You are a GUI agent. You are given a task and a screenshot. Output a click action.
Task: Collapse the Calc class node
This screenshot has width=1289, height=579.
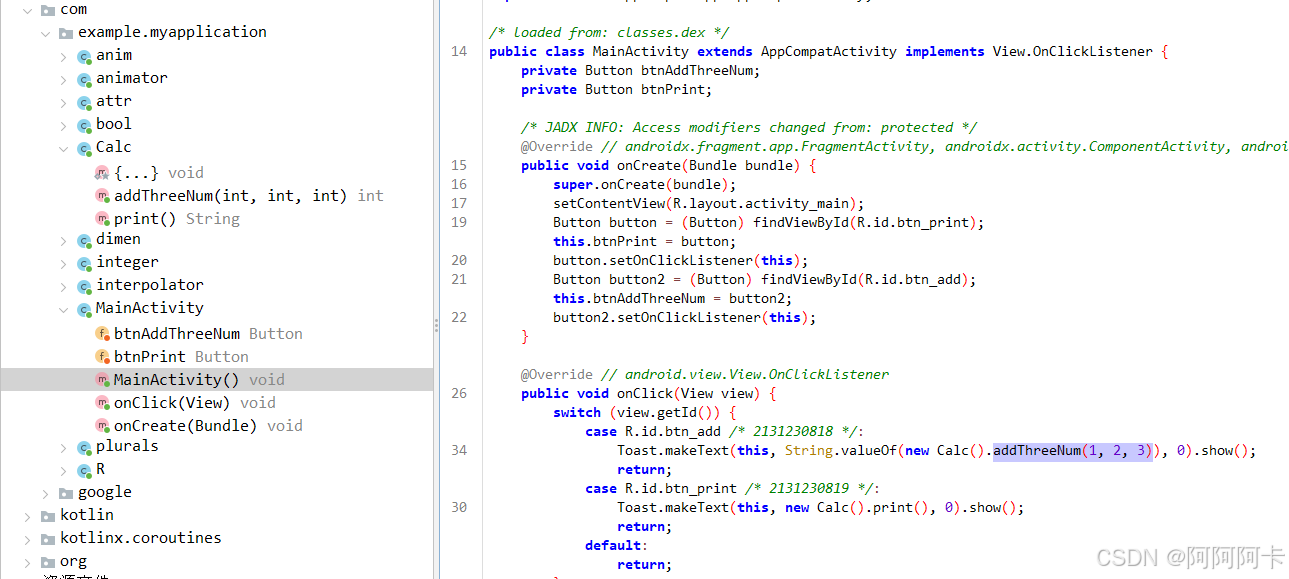64,148
